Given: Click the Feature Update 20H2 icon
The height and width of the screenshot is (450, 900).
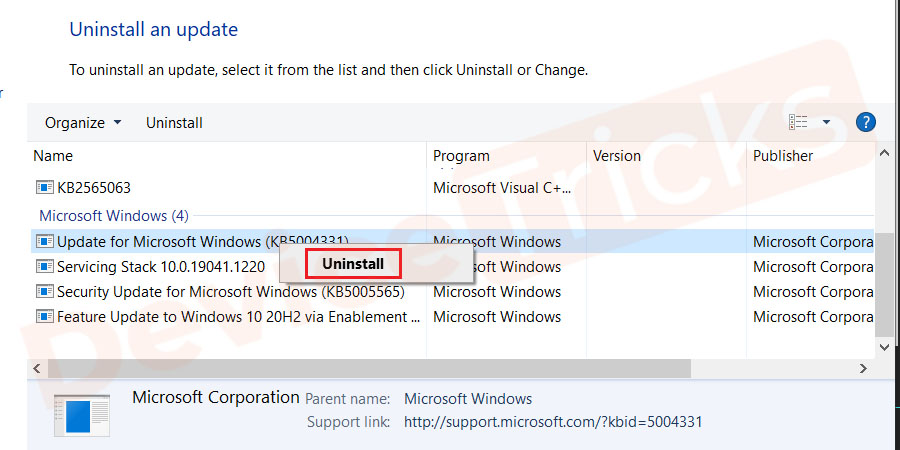Looking at the screenshot, I should pos(45,316).
